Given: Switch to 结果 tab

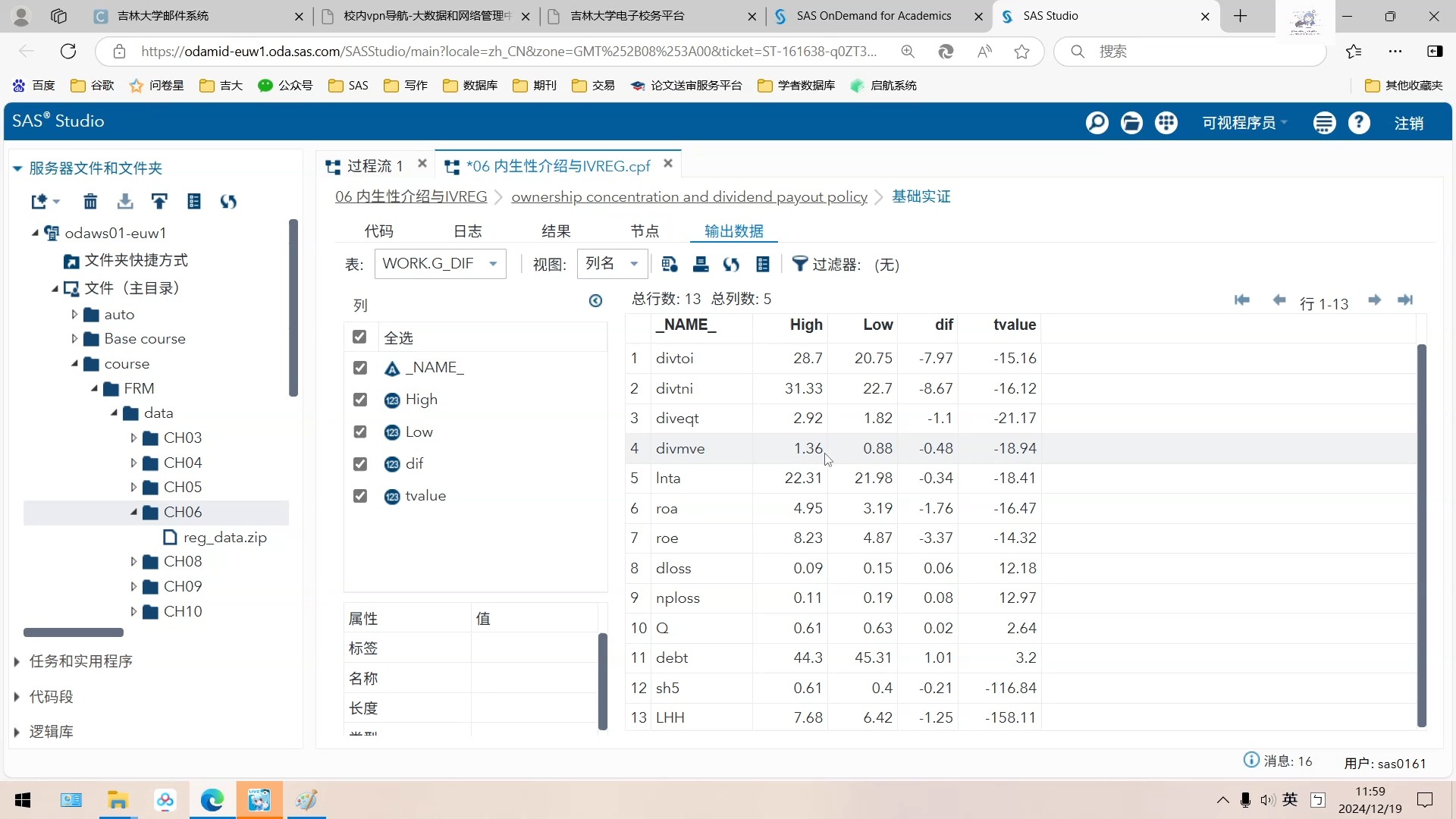Looking at the screenshot, I should pos(557,231).
